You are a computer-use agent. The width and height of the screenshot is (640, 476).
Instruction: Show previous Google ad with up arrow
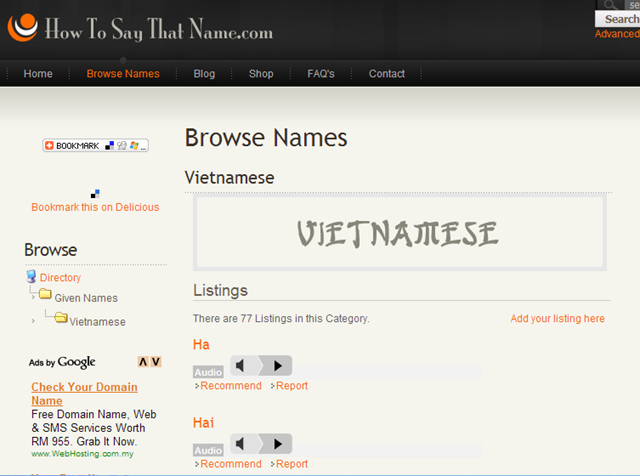[x=143, y=362]
